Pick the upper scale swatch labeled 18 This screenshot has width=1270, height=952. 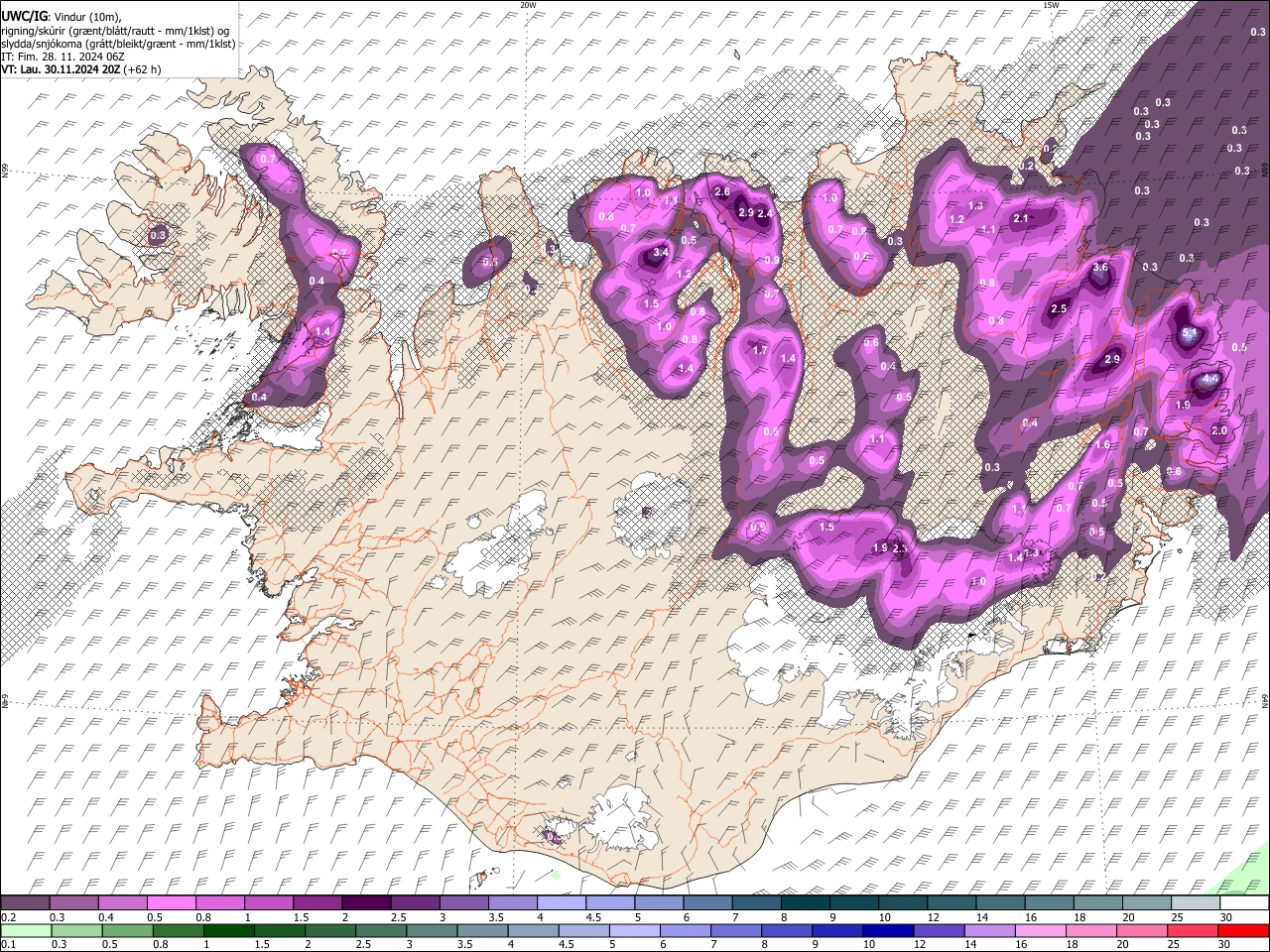point(1098,903)
